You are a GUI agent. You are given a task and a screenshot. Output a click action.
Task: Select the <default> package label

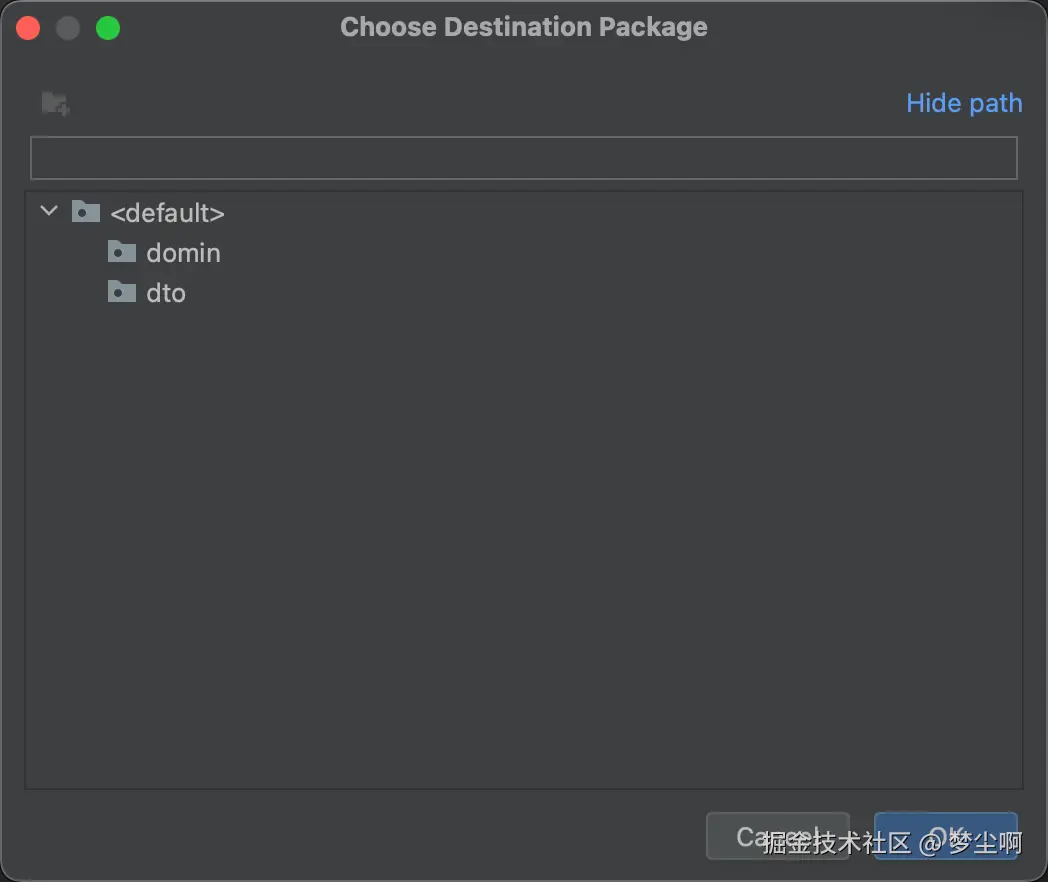click(167, 213)
